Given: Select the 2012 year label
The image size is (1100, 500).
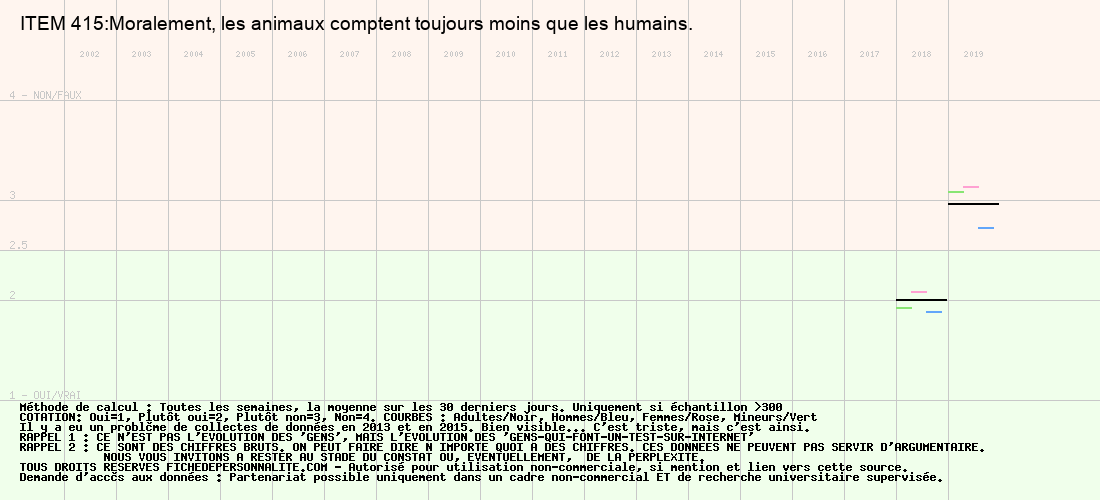Looking at the screenshot, I should tap(610, 54).
